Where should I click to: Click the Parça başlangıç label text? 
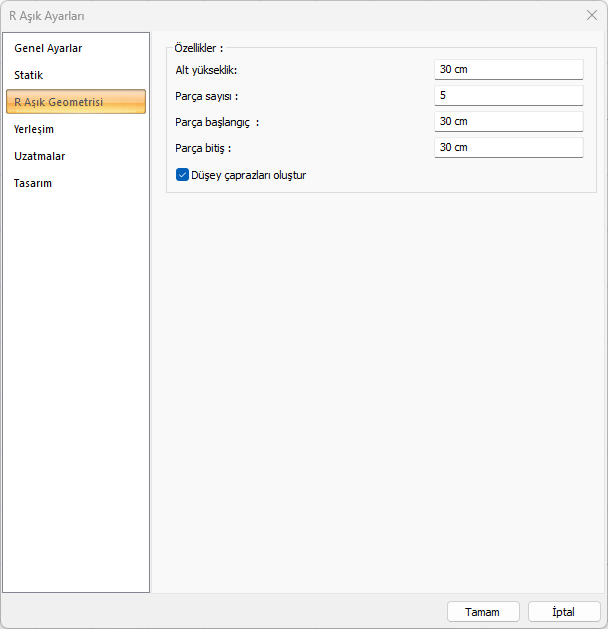click(216, 121)
